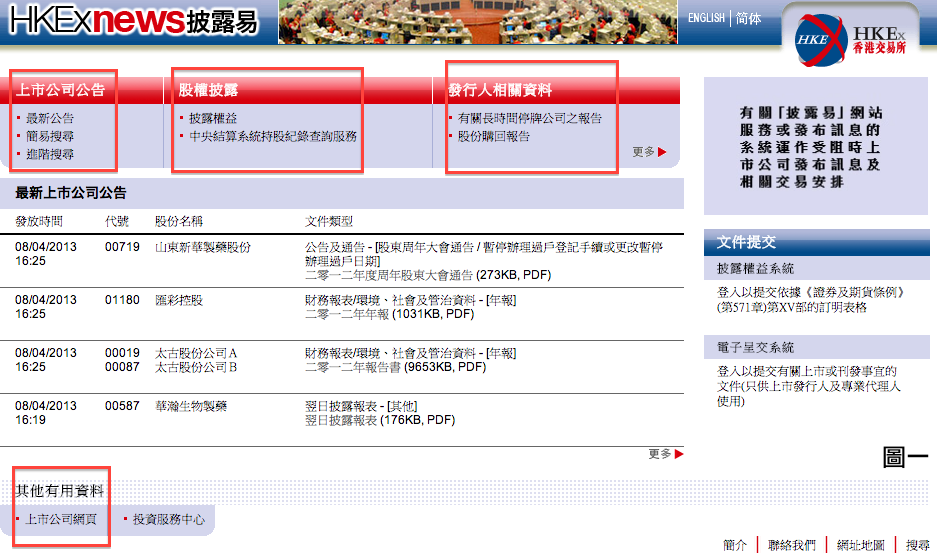Select stock name 太古股份公司A

point(196,353)
